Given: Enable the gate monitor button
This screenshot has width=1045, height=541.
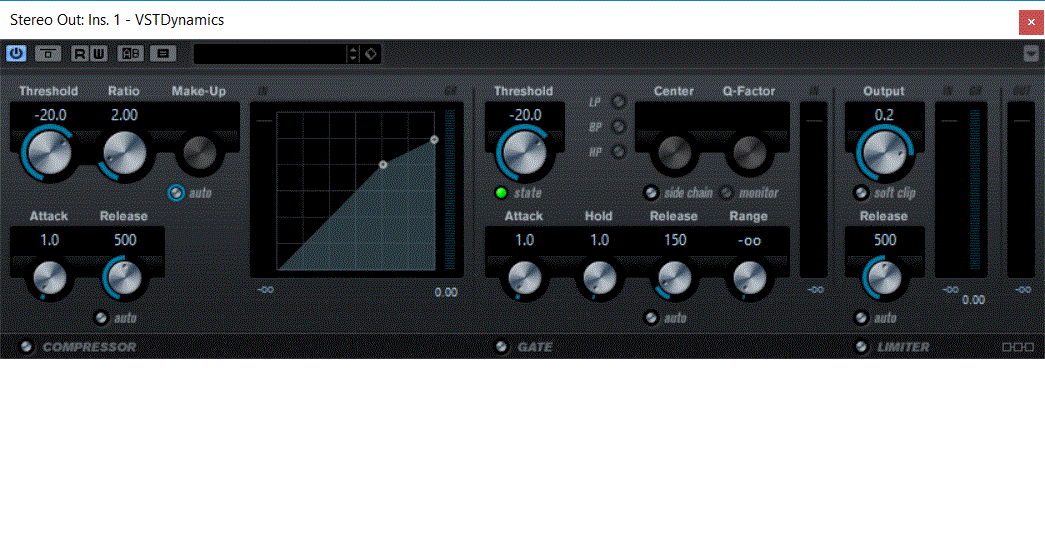Looking at the screenshot, I should point(726,193).
